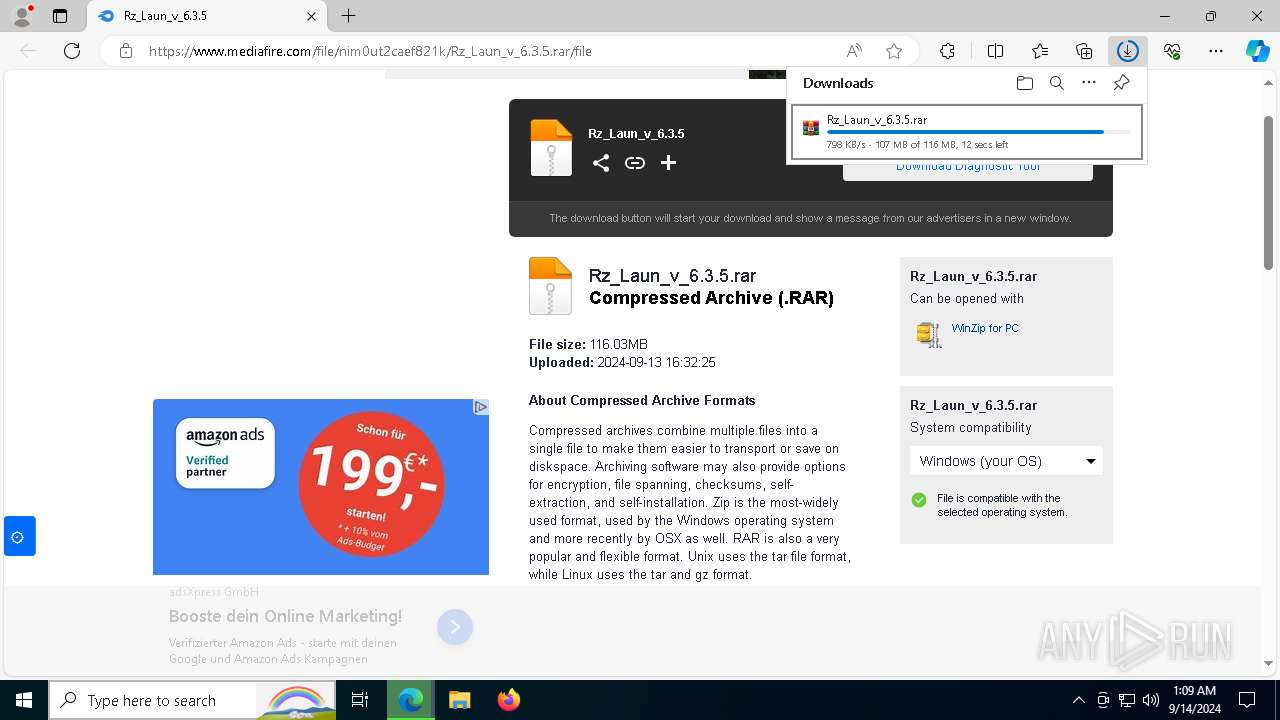Viewport: 1280px width, 720px height.
Task: Search downloads in Downloads panel
Action: tap(1056, 83)
